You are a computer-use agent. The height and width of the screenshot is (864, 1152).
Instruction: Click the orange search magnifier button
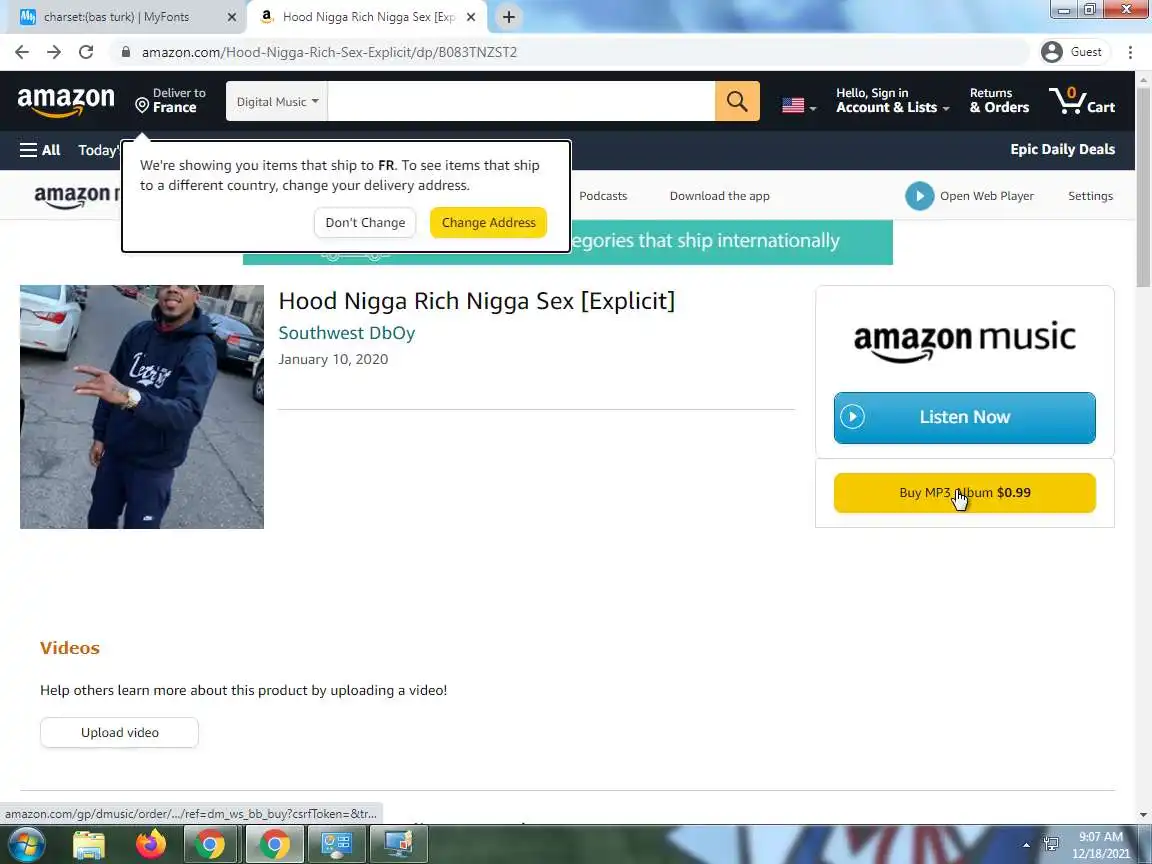(737, 101)
